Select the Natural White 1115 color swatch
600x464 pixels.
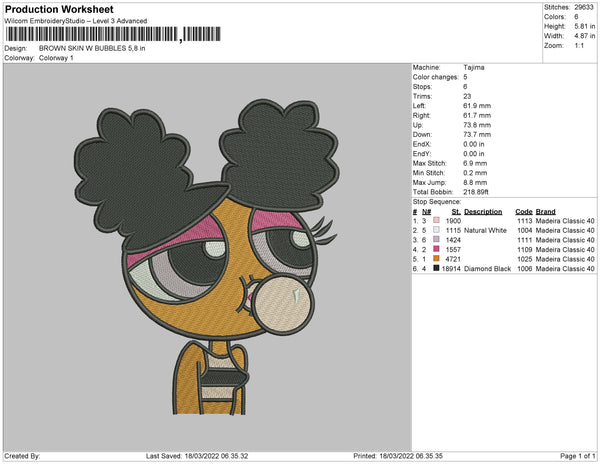click(x=436, y=230)
